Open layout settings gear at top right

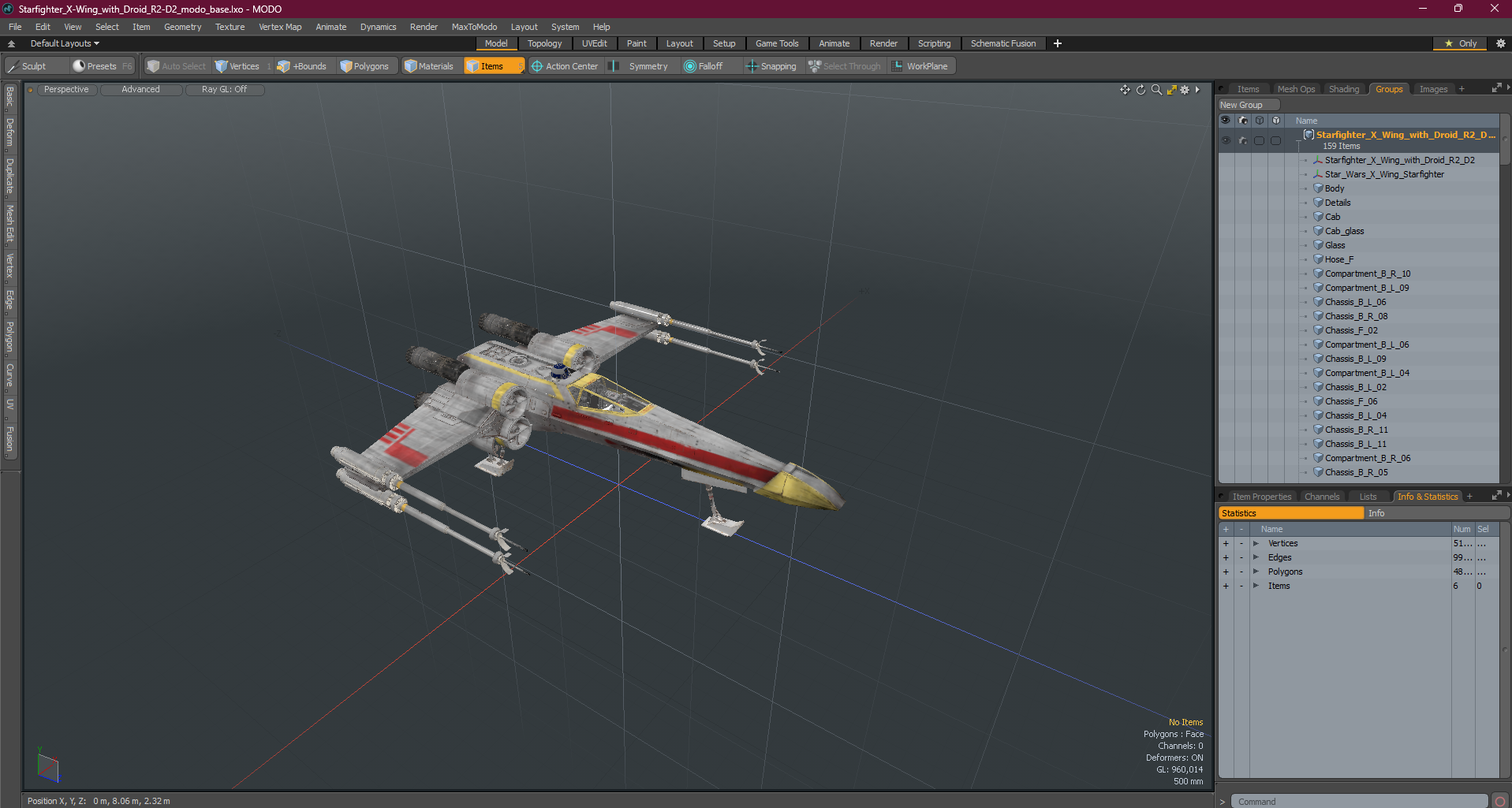coord(1501,43)
